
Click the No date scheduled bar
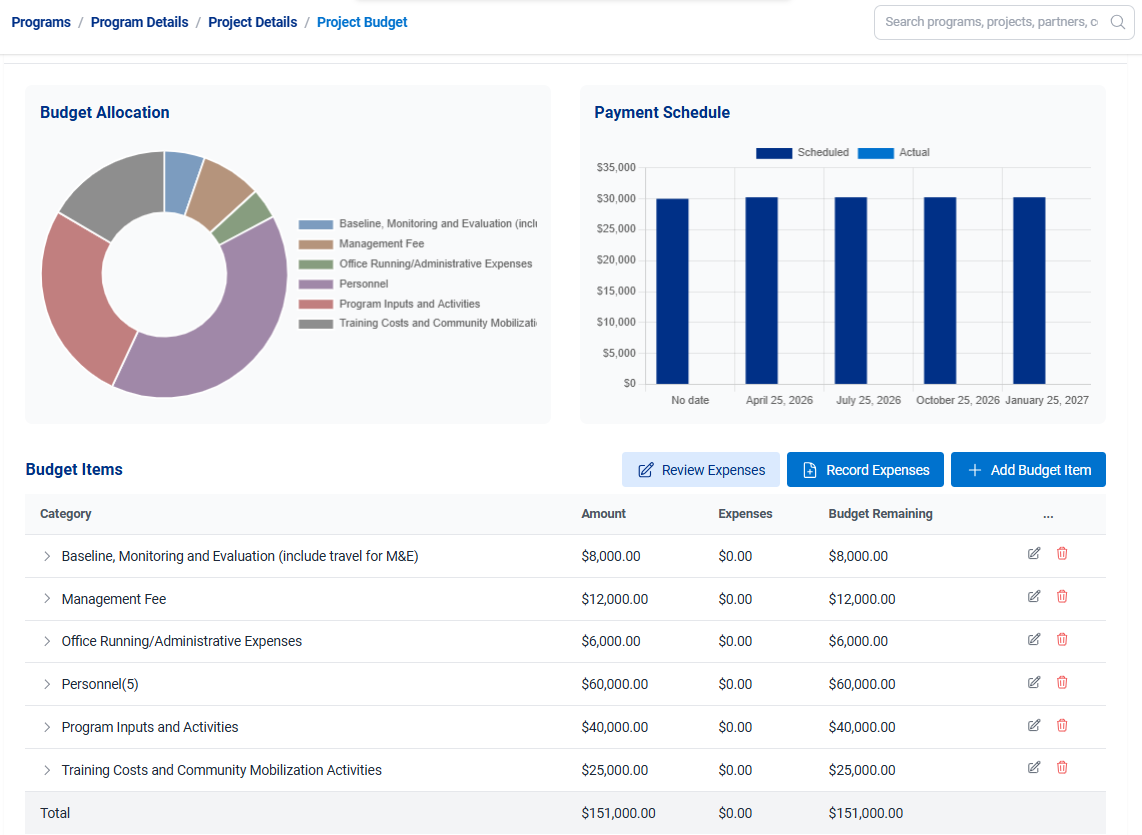[x=672, y=291]
